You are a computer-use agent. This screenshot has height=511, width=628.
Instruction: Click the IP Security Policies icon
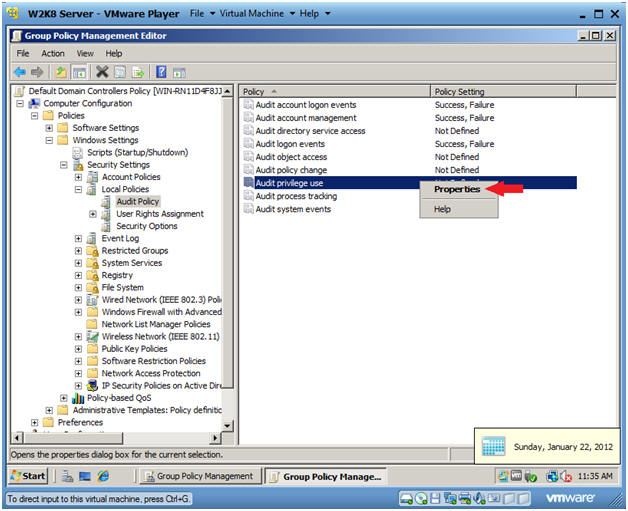coord(93,386)
